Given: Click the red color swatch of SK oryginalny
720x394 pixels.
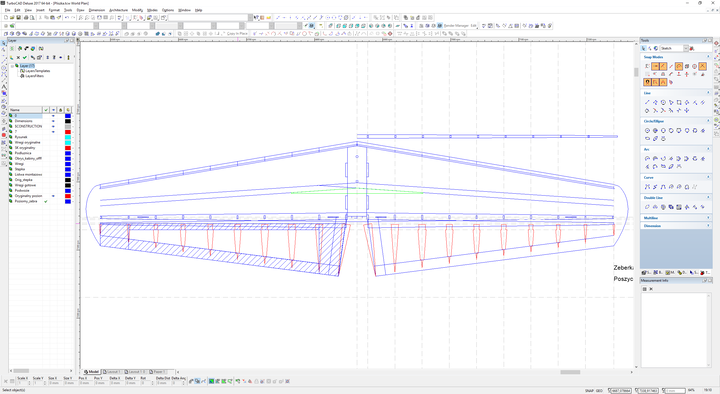Looking at the screenshot, I should coord(68,148).
